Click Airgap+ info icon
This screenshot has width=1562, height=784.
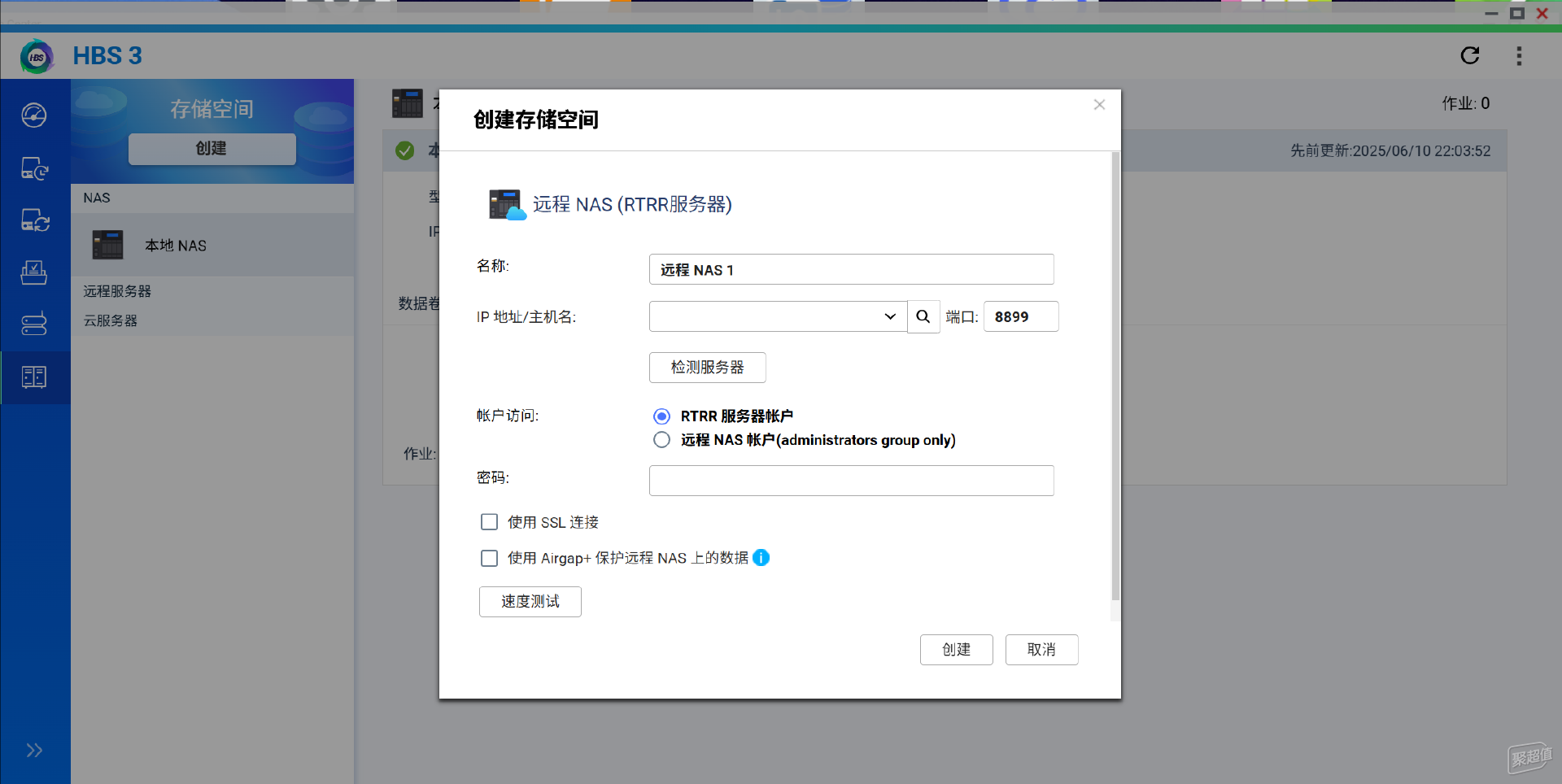tap(761, 558)
